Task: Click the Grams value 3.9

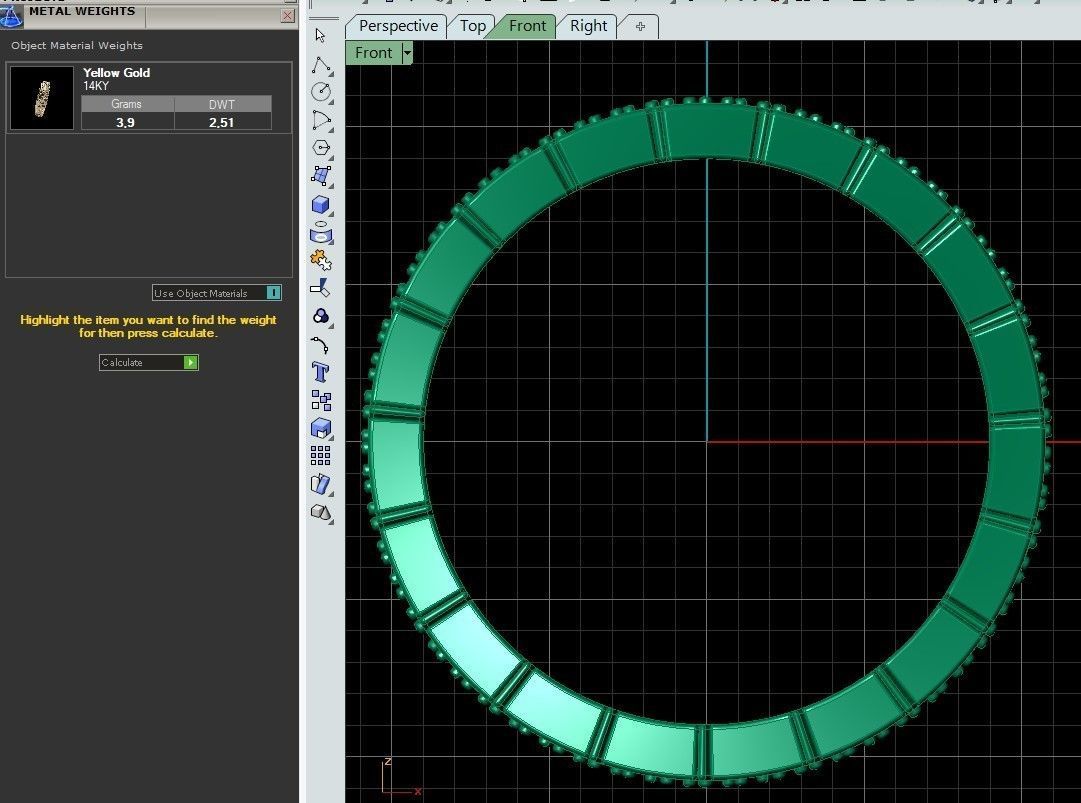Action: coord(125,122)
